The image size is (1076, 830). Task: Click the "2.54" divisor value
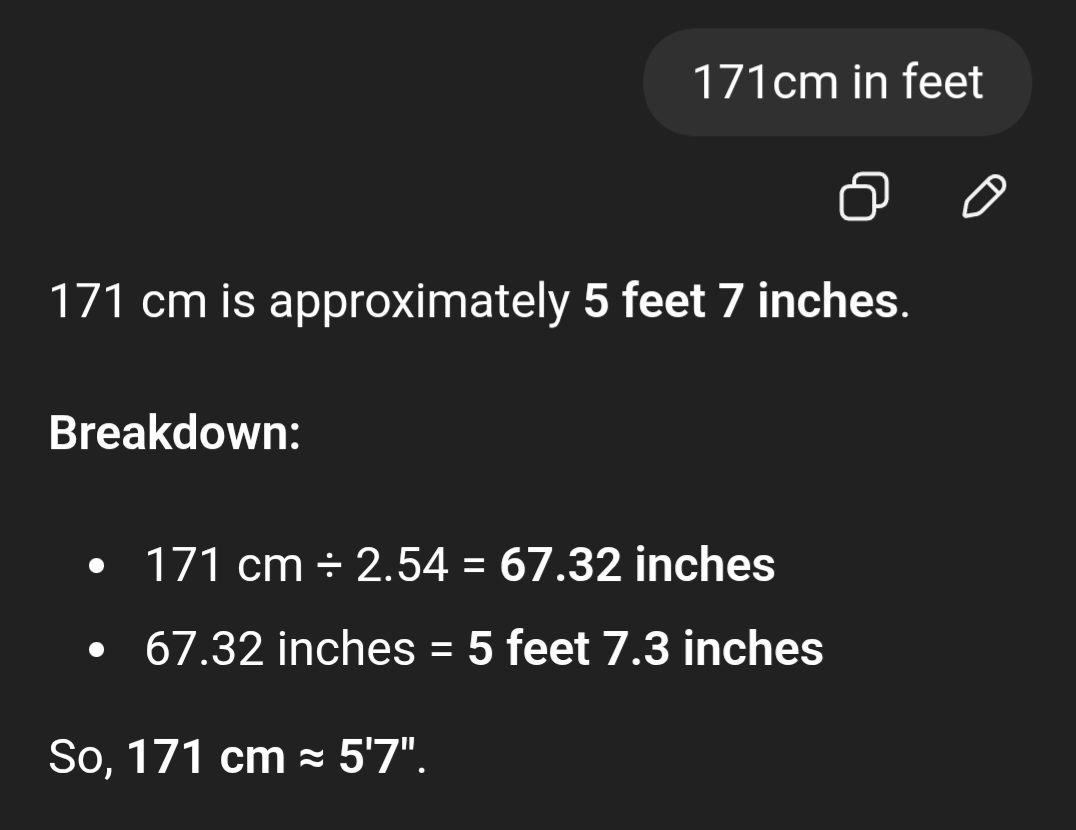point(402,565)
